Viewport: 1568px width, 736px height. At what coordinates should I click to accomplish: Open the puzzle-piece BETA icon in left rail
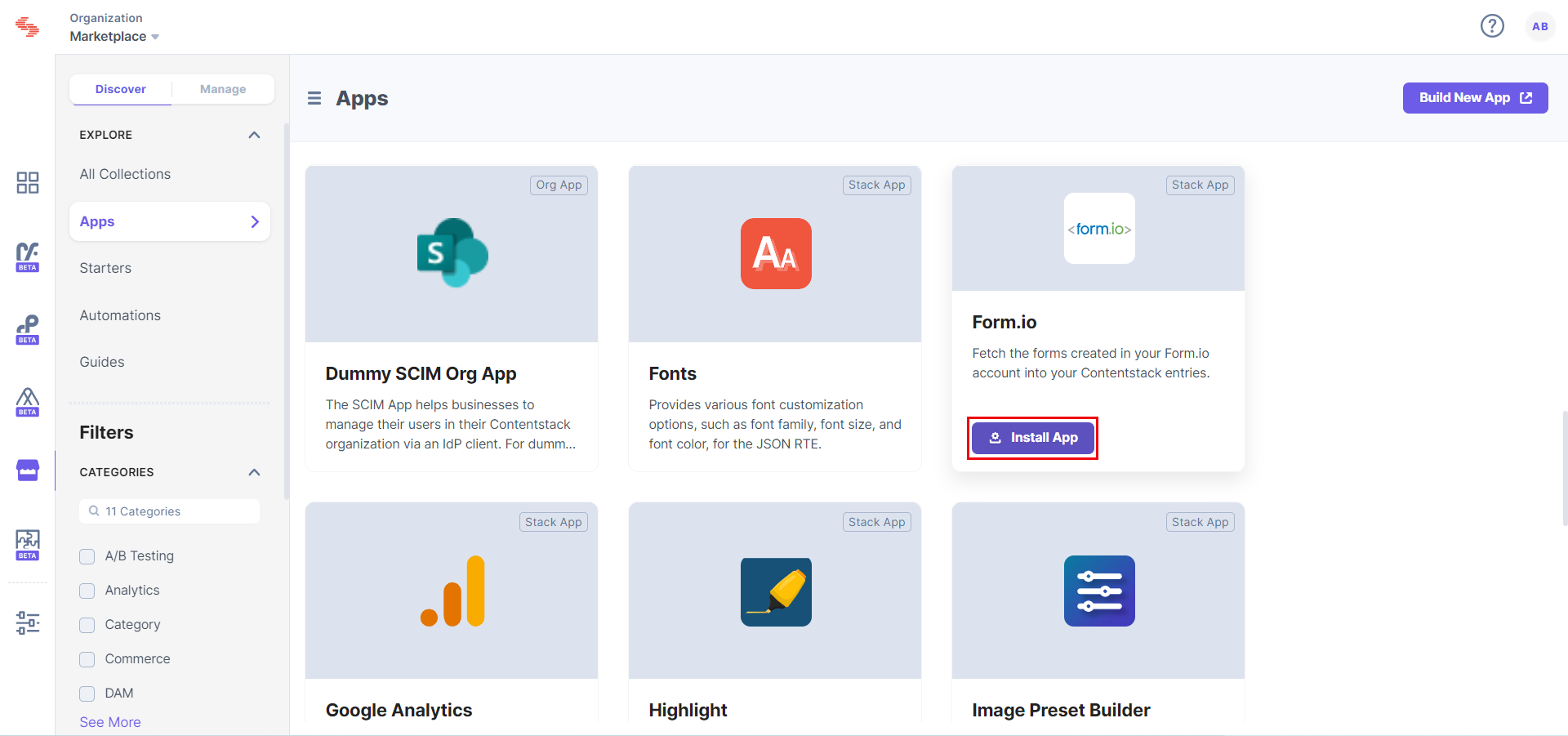click(x=28, y=544)
